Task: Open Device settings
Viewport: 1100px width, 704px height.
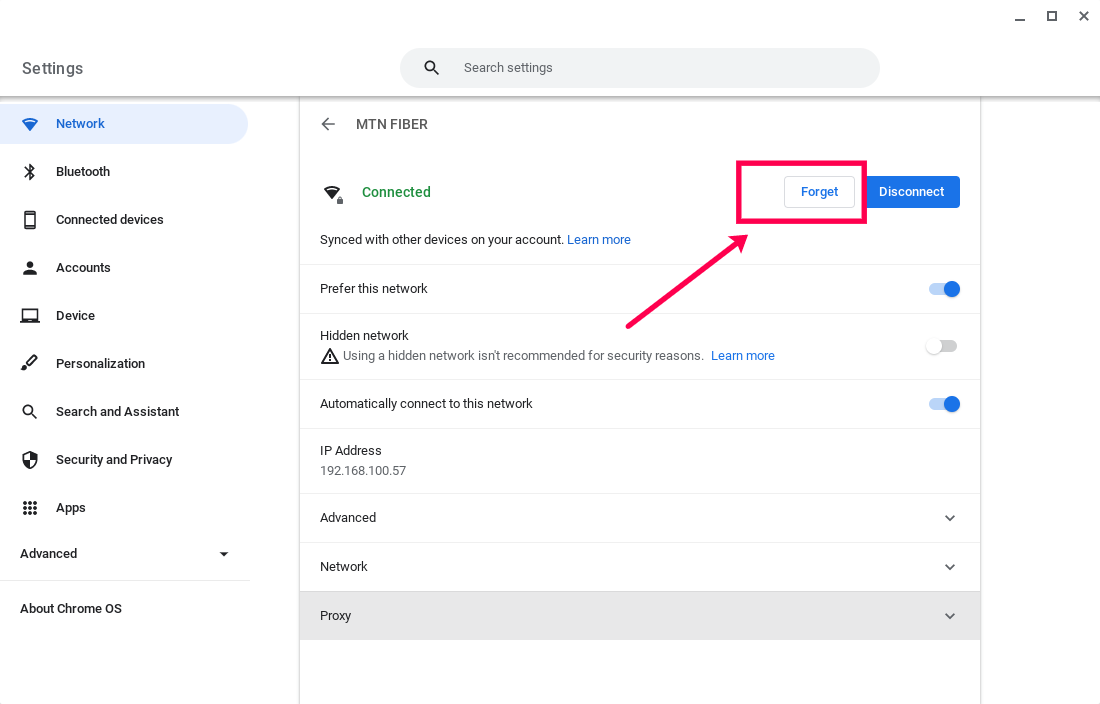Action: [x=124, y=316]
